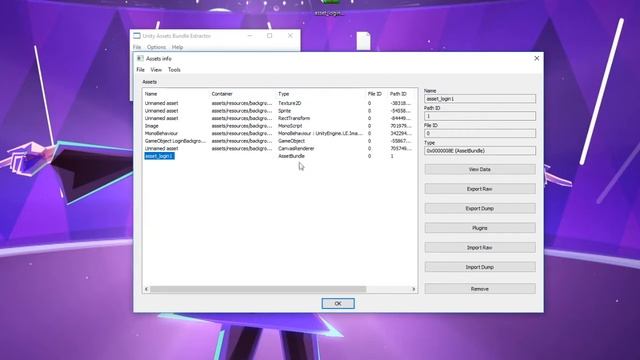Open Options menu in Unity Assets Bundle Extractor
Image resolution: width=640 pixels, height=360 pixels.
click(156, 47)
